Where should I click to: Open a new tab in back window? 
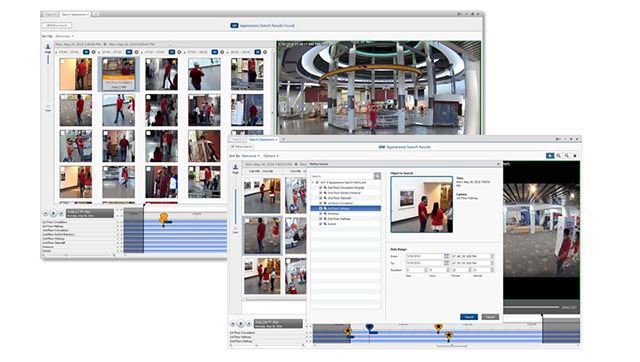(x=95, y=14)
